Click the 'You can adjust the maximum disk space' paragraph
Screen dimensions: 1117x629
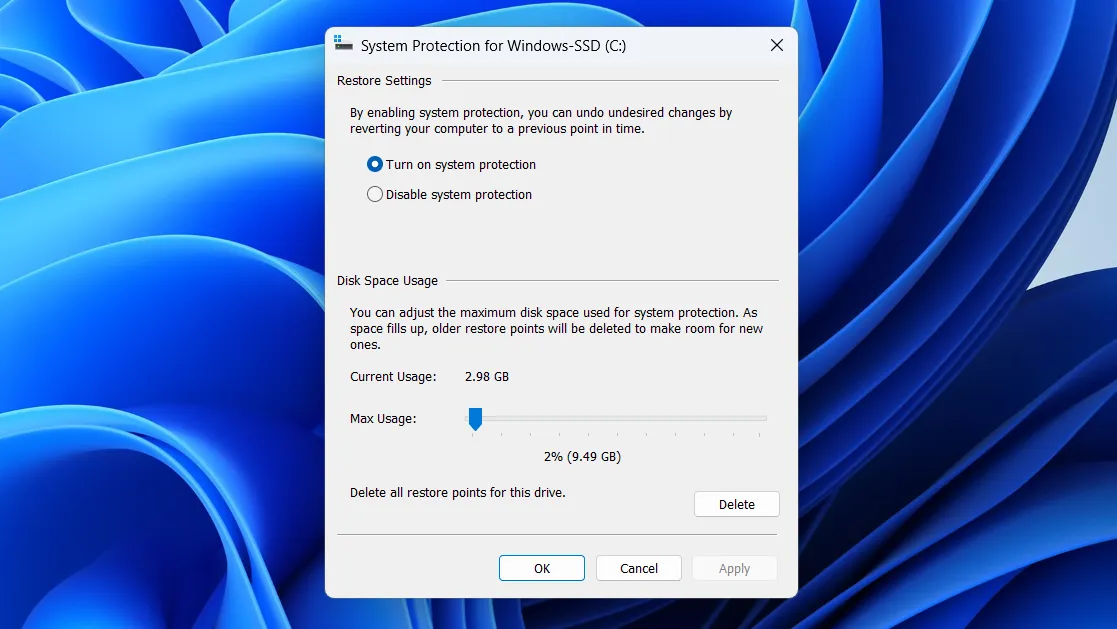point(556,328)
